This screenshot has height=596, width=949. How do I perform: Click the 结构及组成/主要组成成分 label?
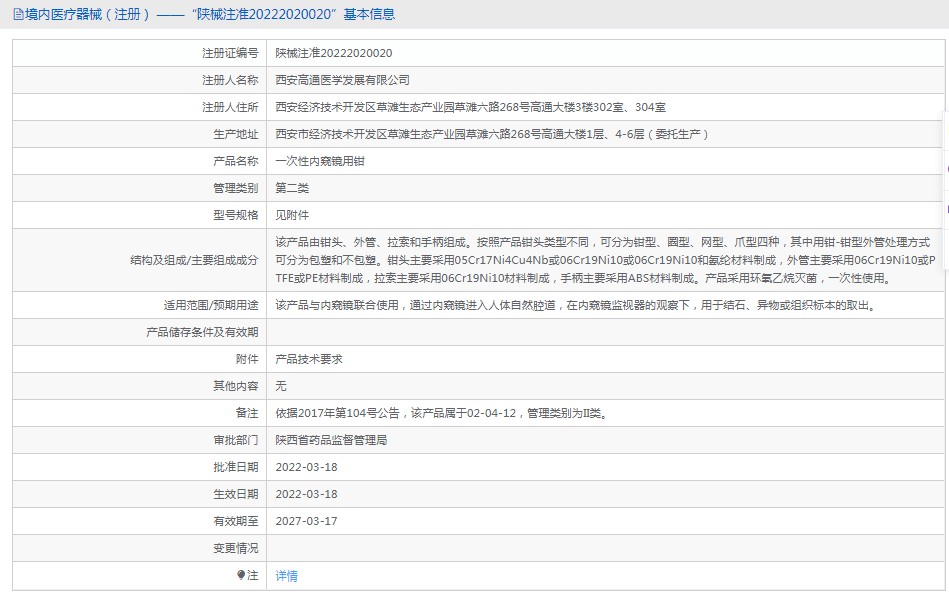pyautogui.click(x=194, y=260)
